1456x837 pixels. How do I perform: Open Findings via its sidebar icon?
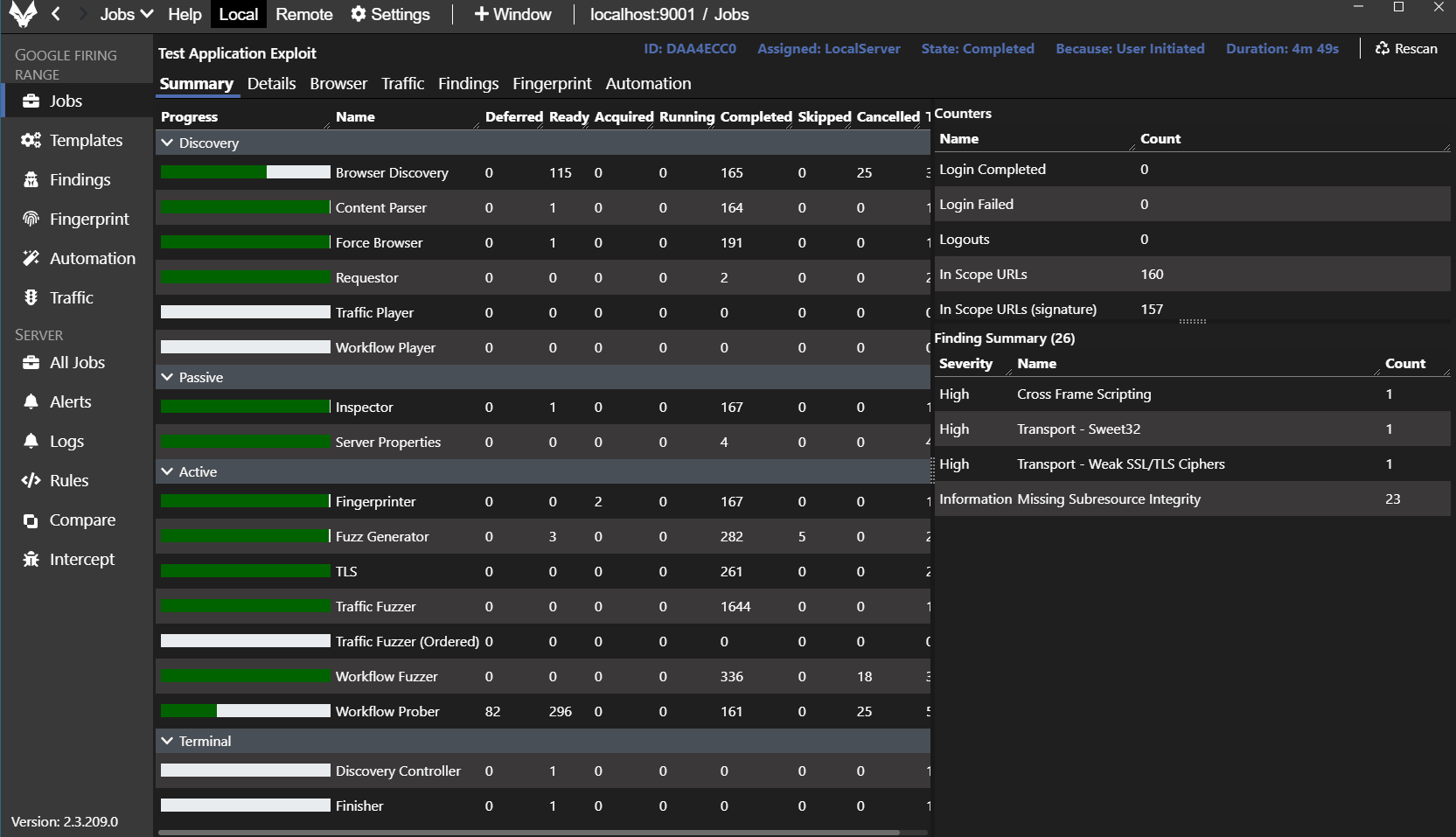point(31,180)
